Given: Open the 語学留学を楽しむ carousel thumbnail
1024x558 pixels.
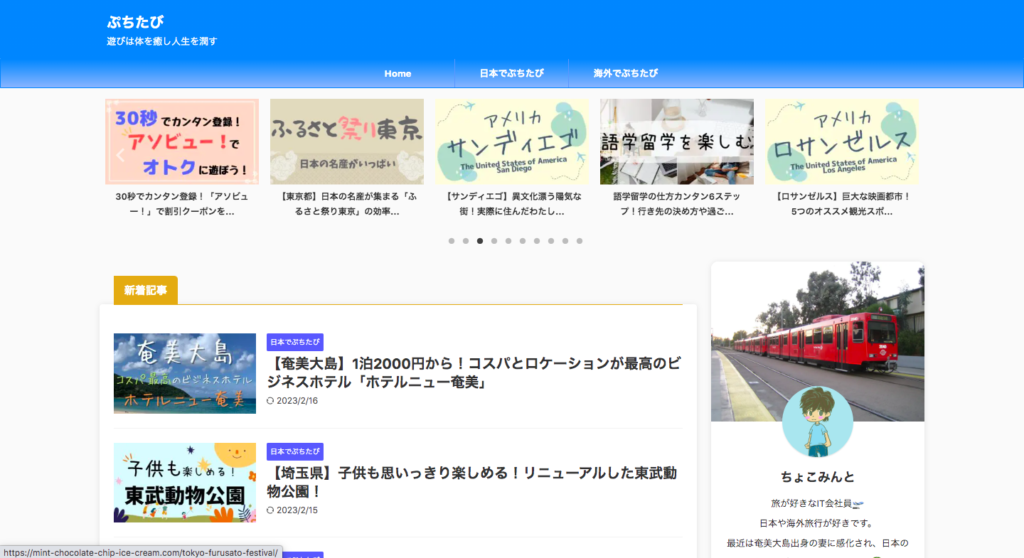Looking at the screenshot, I should 677,142.
